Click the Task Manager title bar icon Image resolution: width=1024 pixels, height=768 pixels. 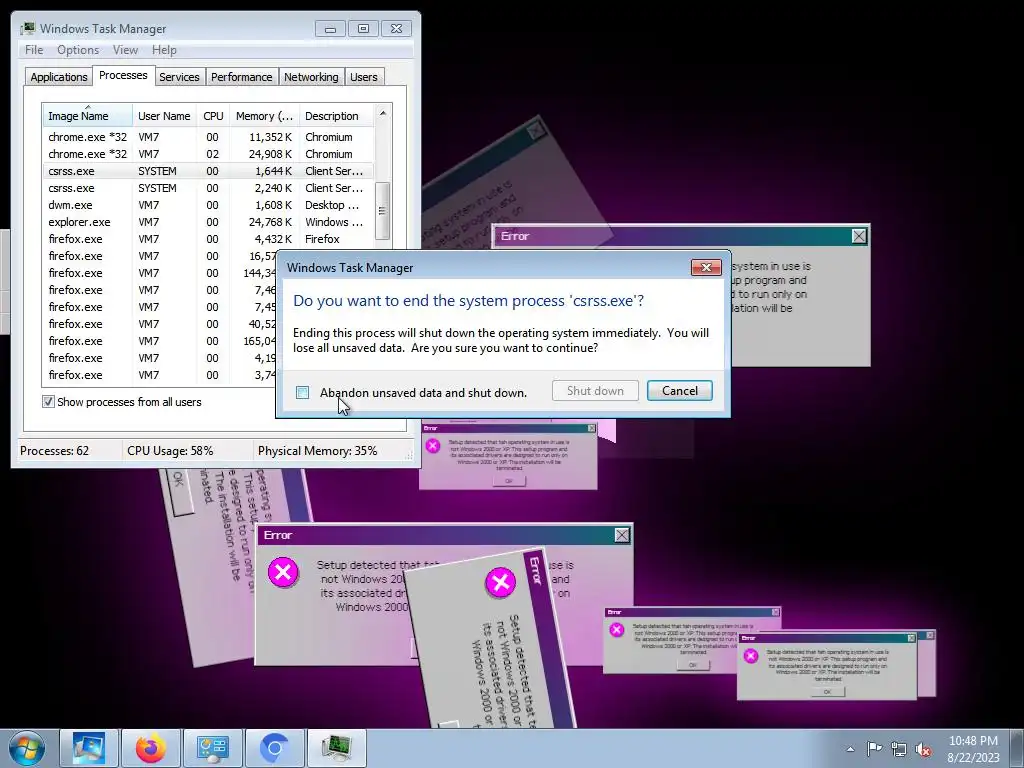point(27,29)
